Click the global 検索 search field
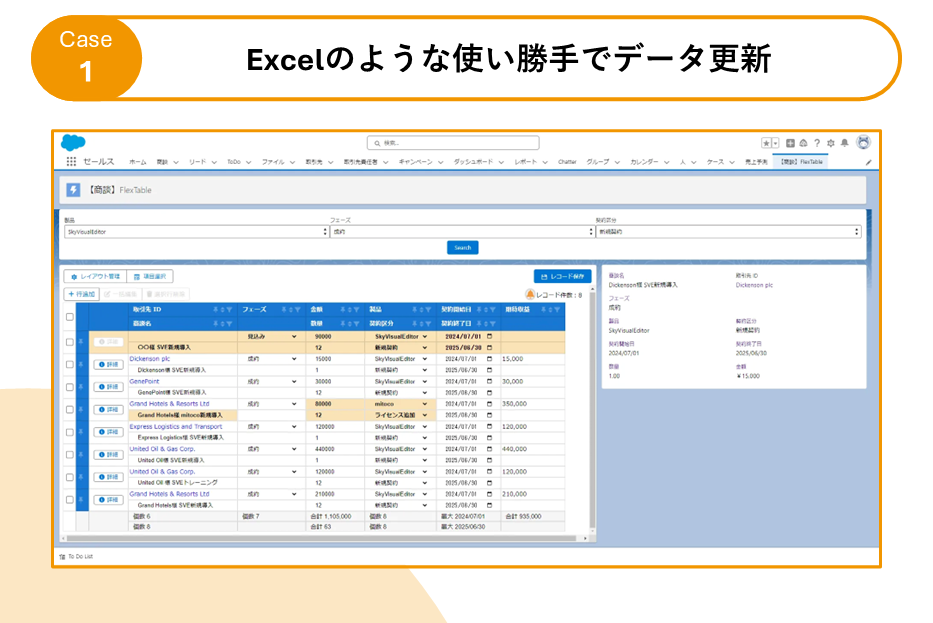Image resolution: width=933 pixels, height=623 pixels. tap(453, 143)
